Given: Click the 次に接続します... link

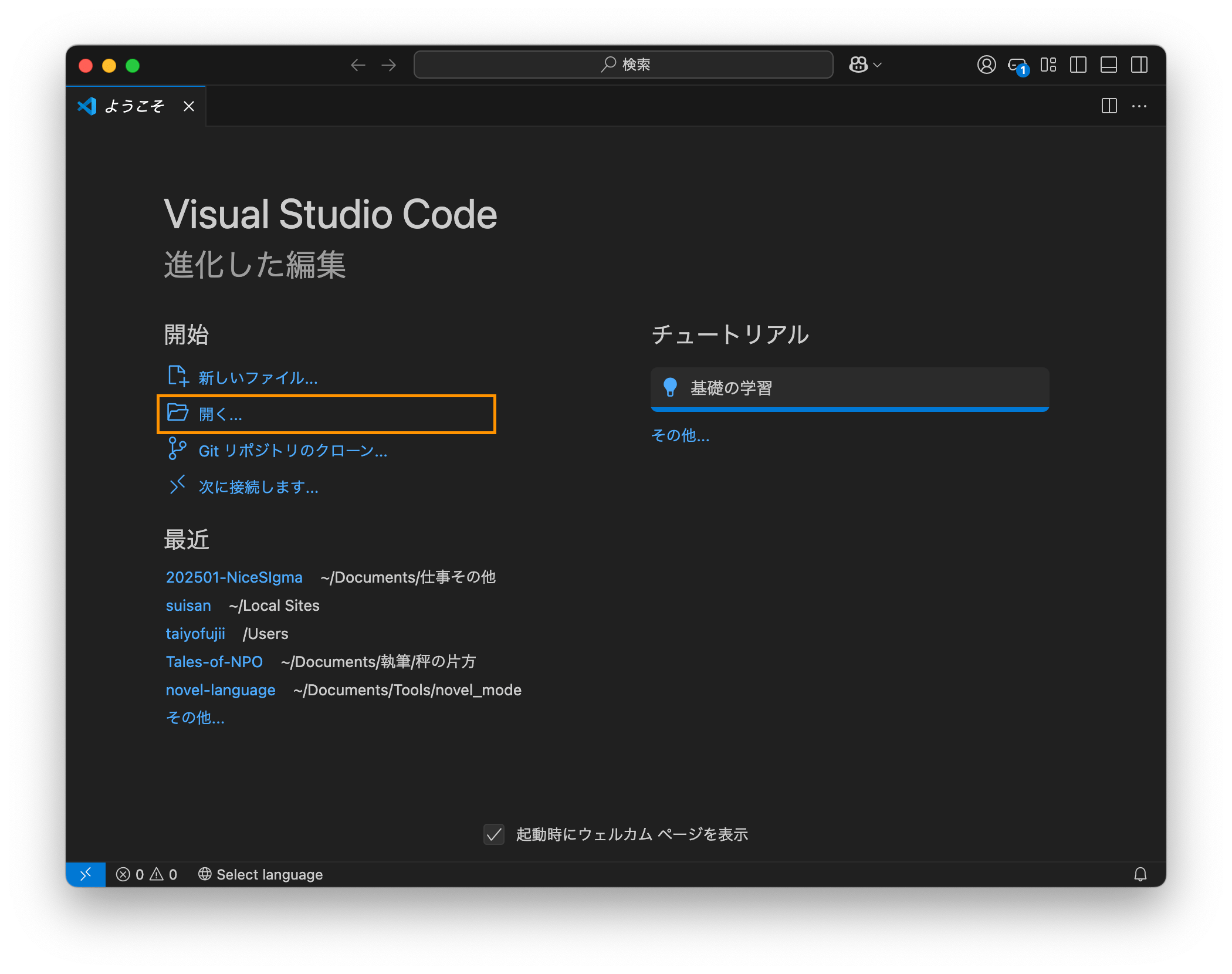Looking at the screenshot, I should [259, 487].
